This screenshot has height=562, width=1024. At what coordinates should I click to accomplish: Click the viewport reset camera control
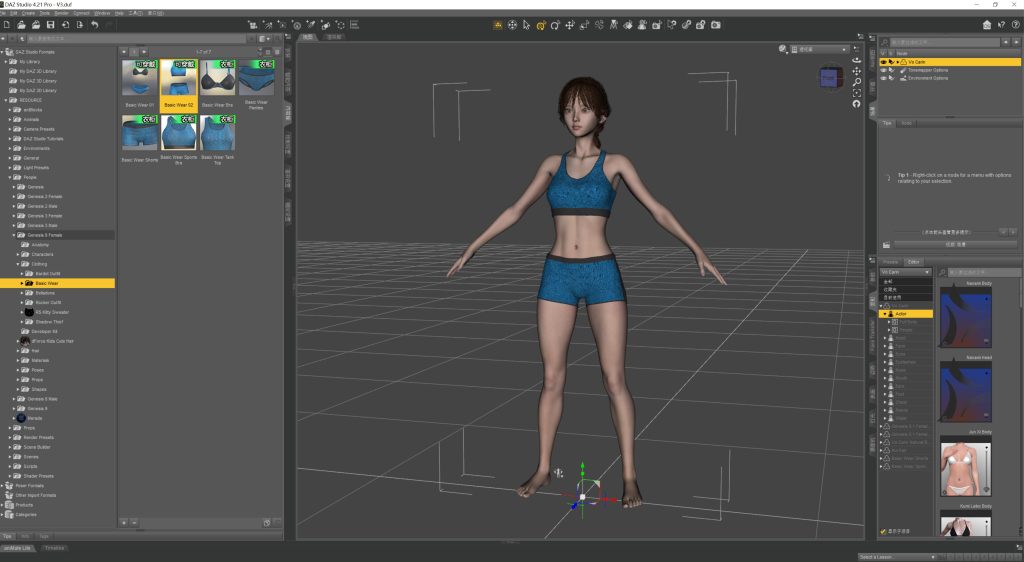pos(856,104)
